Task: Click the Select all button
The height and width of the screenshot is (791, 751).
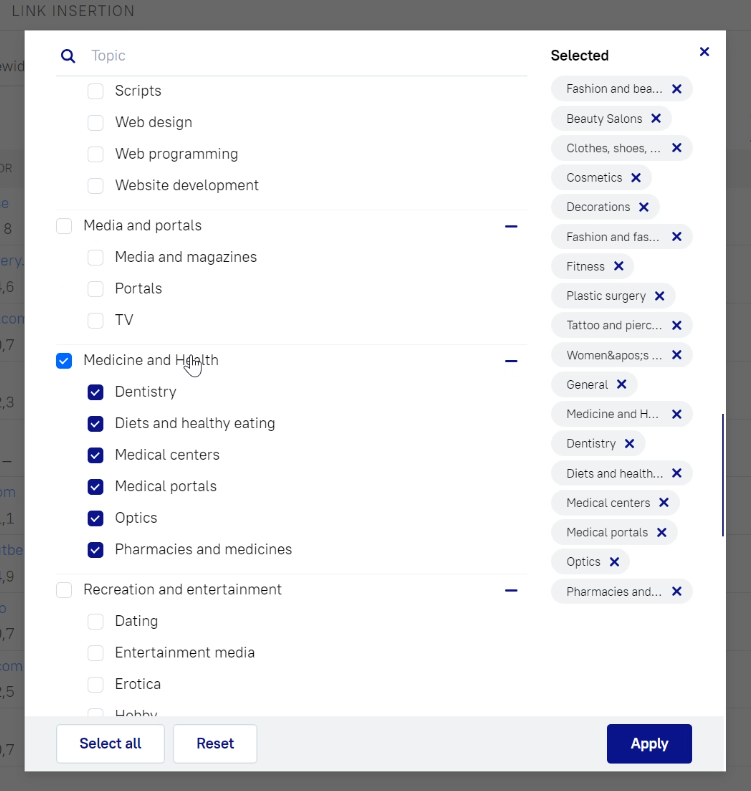Action: [110, 744]
